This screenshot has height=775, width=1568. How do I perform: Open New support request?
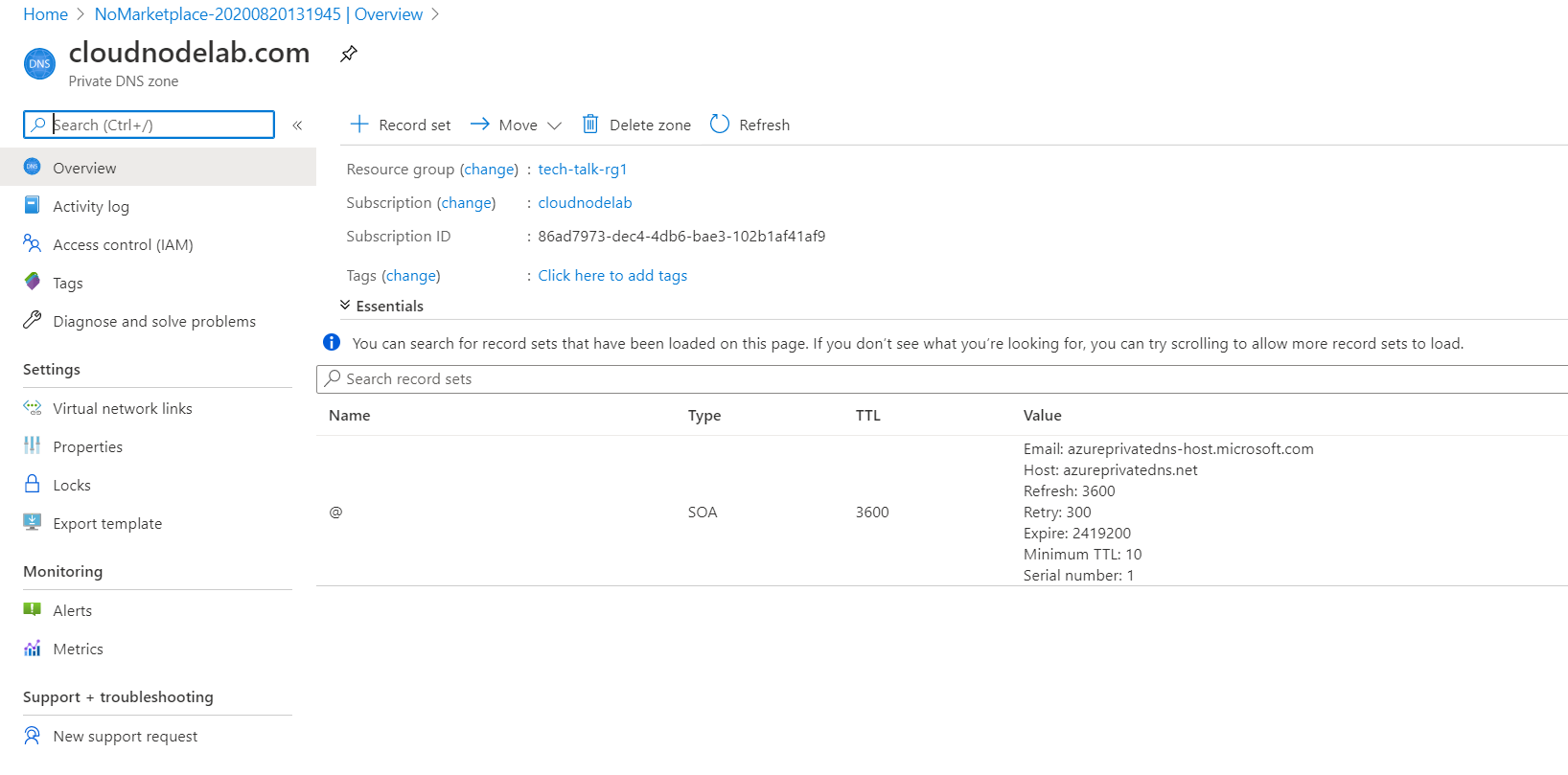[x=126, y=736]
